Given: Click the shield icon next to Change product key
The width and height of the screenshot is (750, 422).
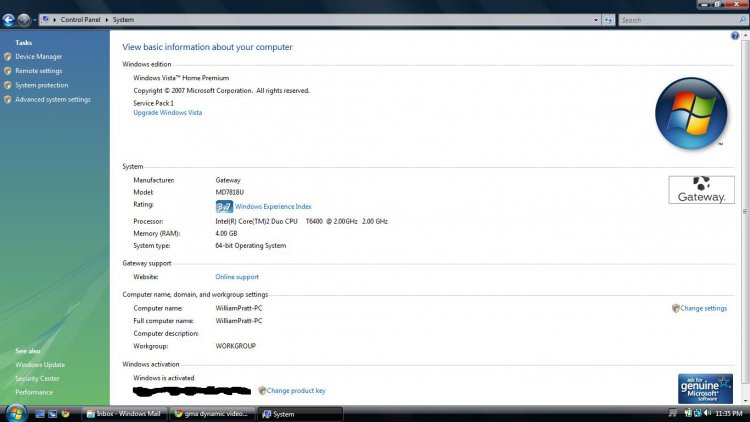Looking at the screenshot, I should point(262,391).
